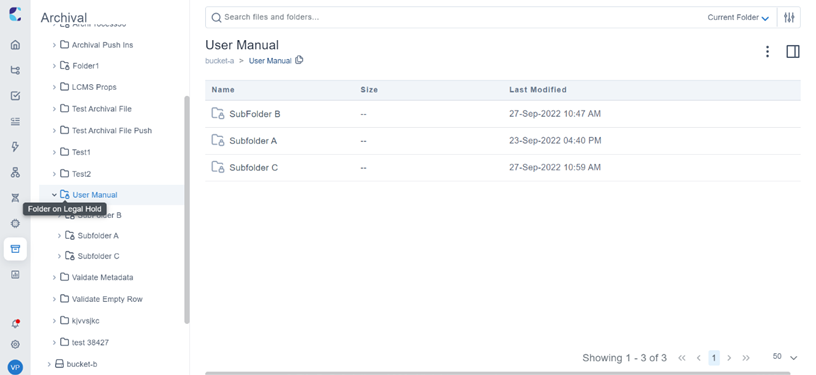Click the folder tree vertical scrollbar

(187, 210)
